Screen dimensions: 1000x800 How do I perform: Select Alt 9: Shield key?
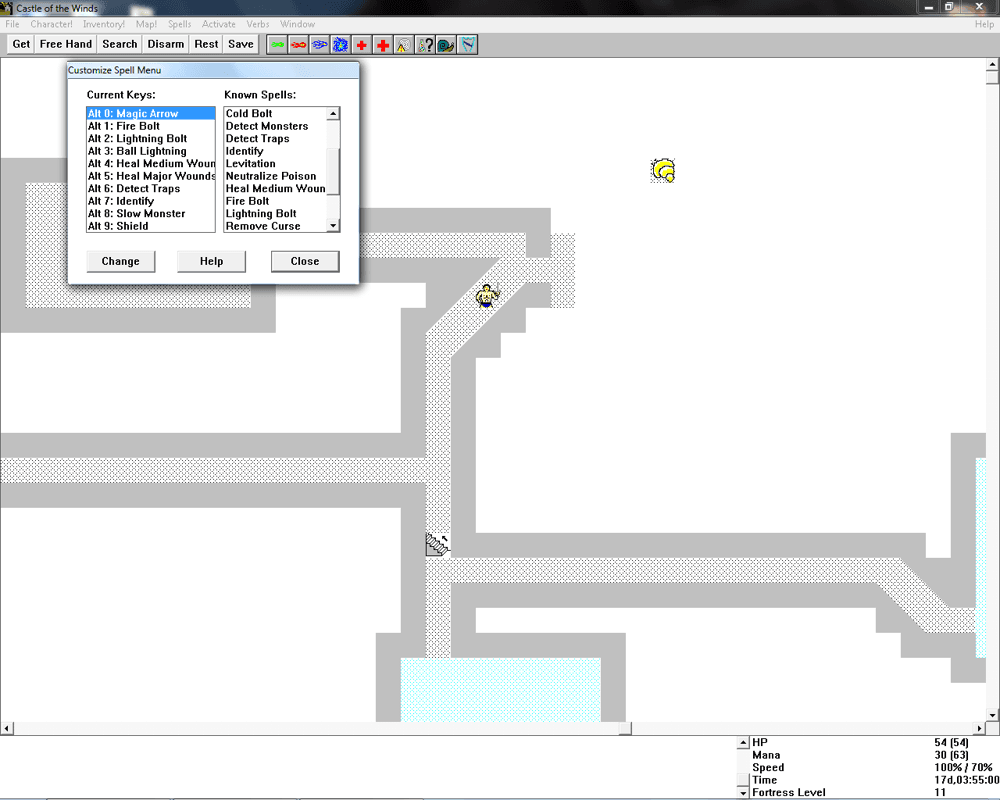click(151, 226)
